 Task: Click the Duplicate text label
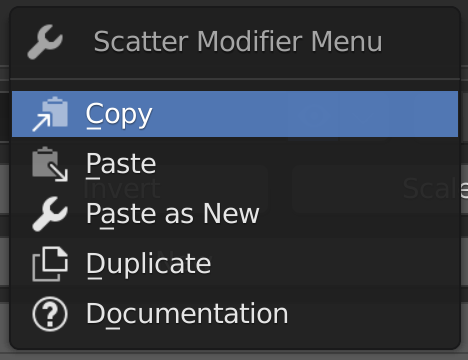pos(149,264)
